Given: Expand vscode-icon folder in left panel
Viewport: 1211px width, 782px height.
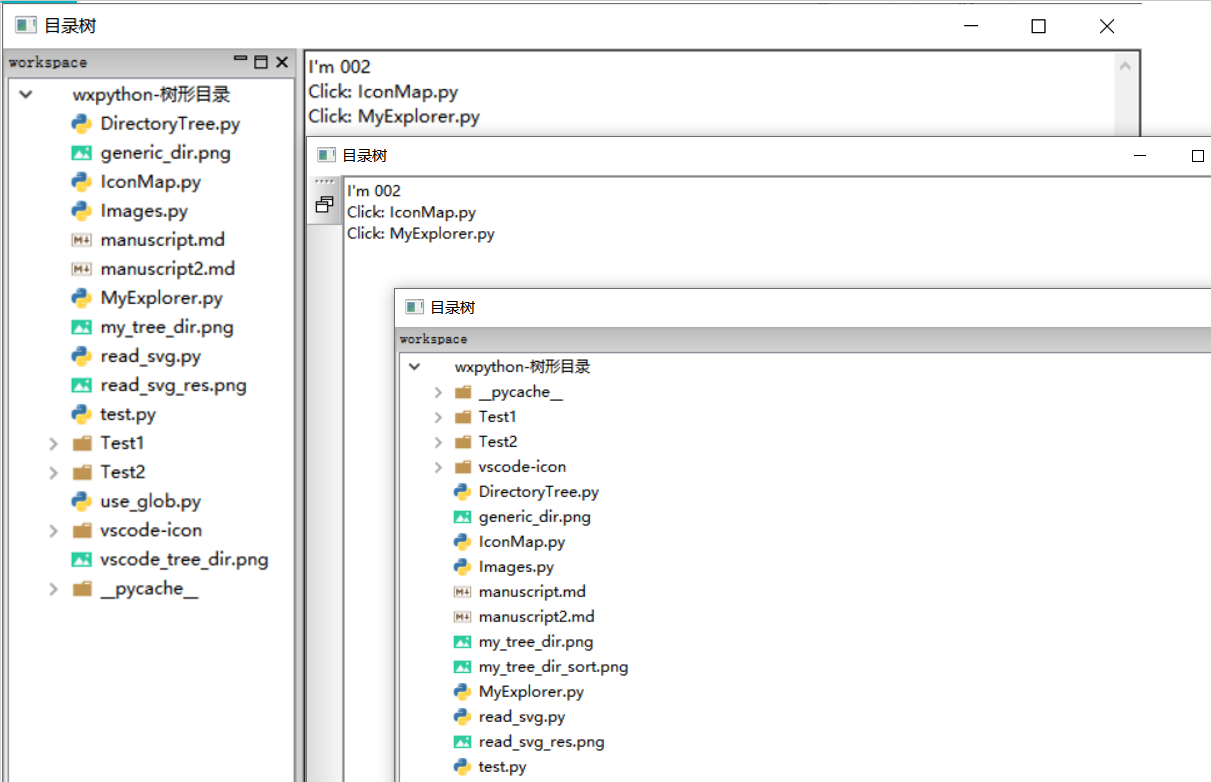Looking at the screenshot, I should click(54, 530).
